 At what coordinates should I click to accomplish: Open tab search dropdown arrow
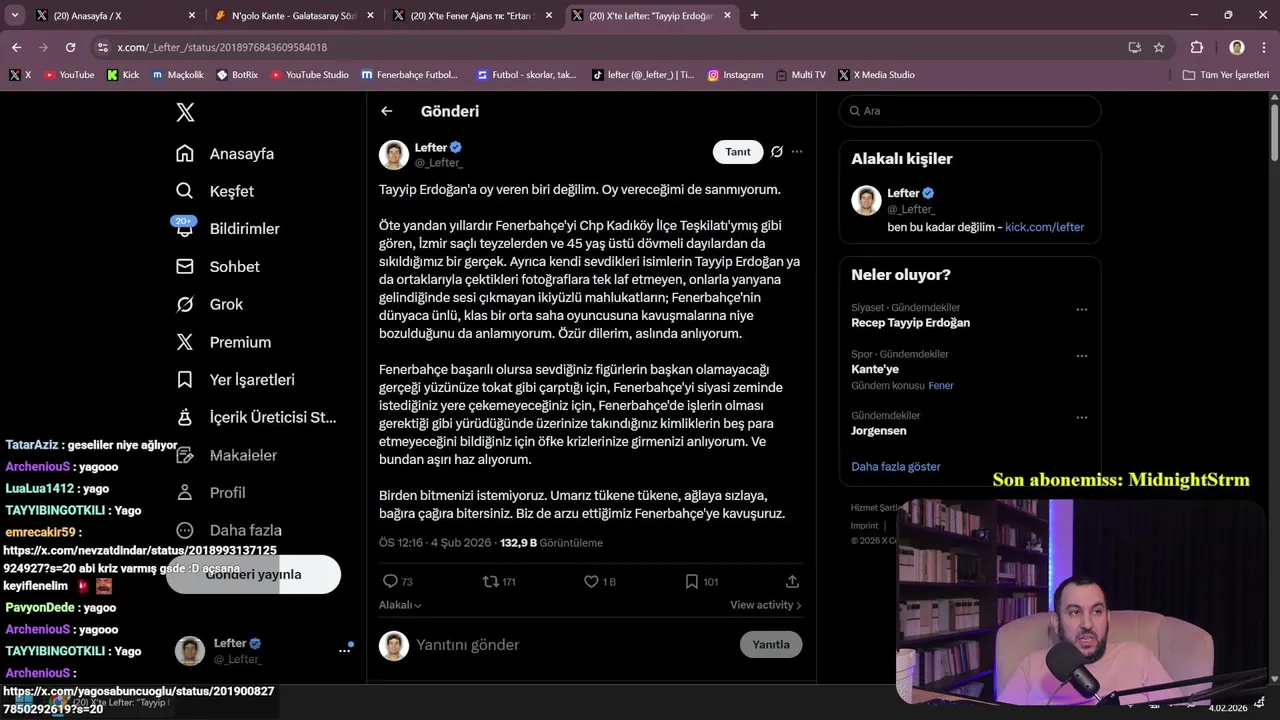tap(14, 16)
